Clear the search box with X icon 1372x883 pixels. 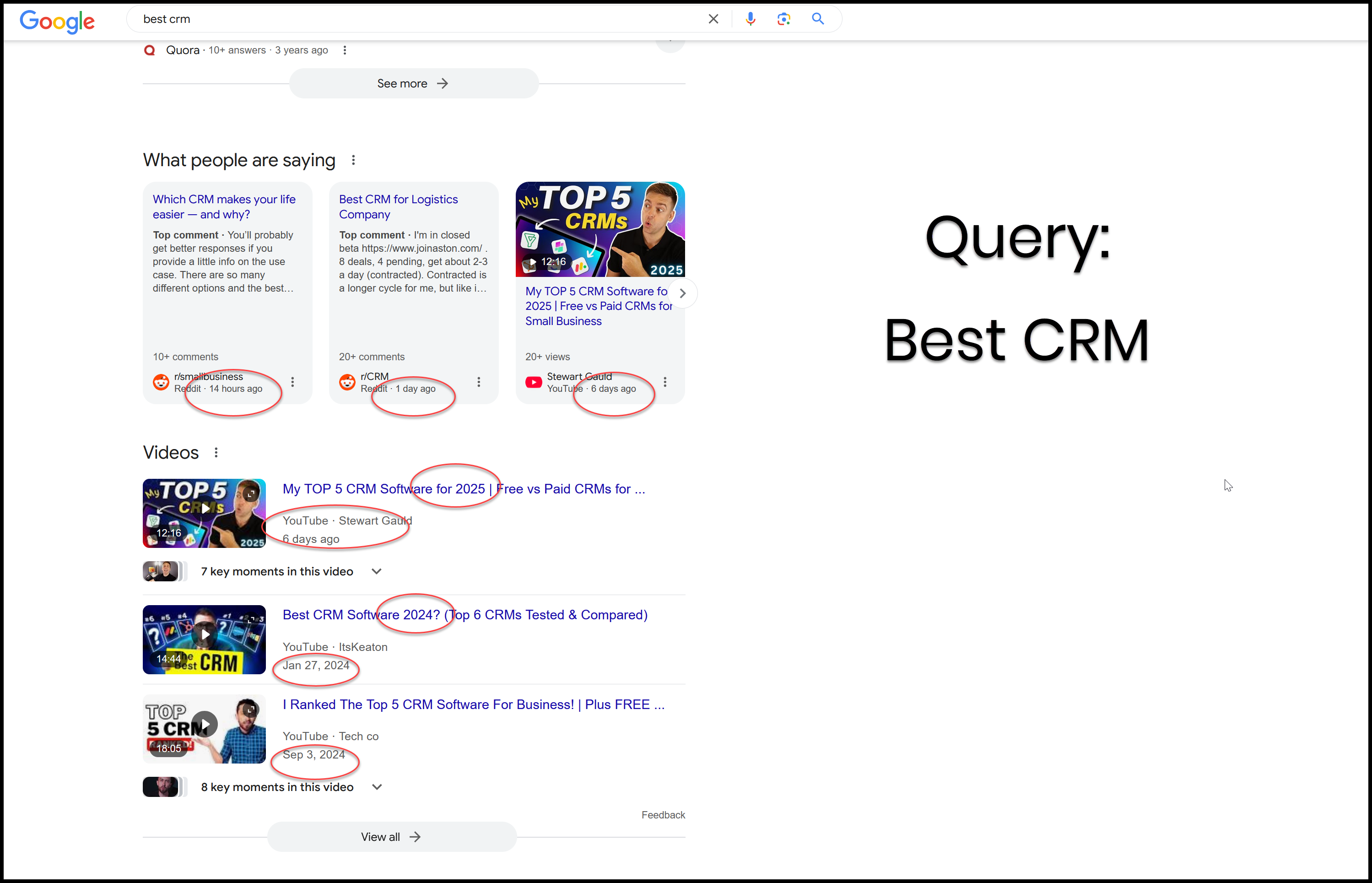[x=713, y=19]
